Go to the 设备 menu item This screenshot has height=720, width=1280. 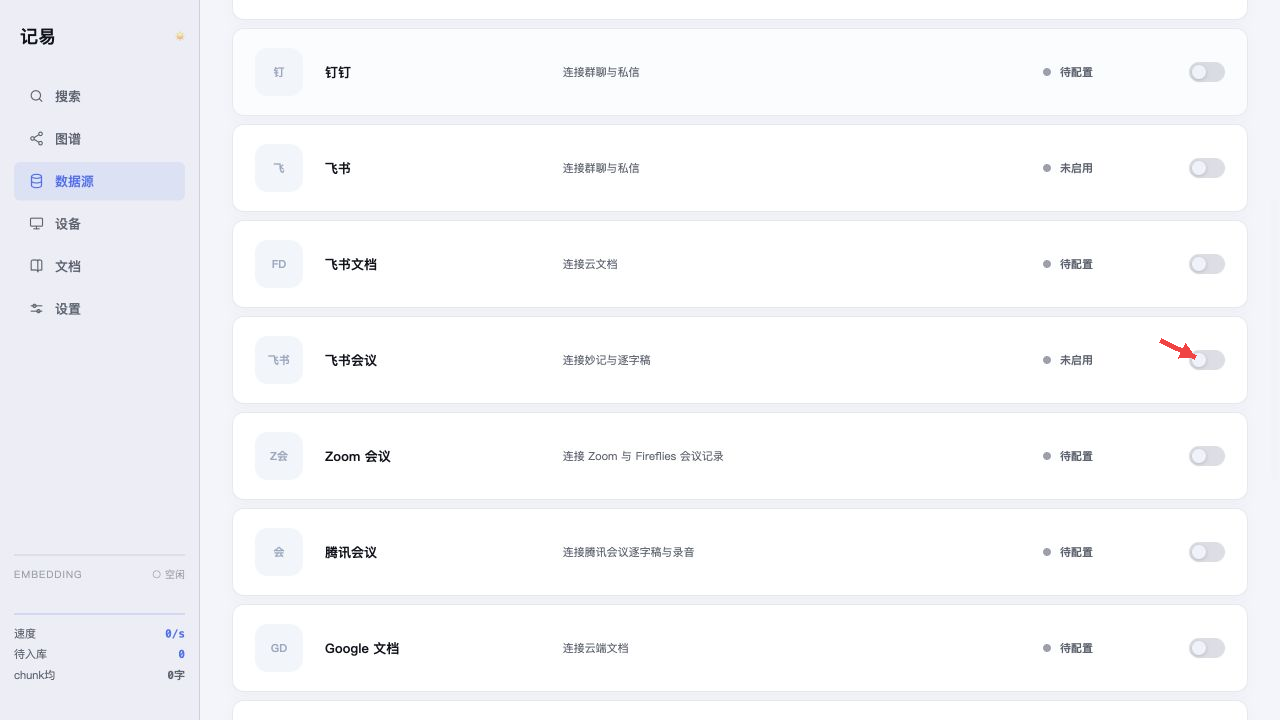pos(99,224)
